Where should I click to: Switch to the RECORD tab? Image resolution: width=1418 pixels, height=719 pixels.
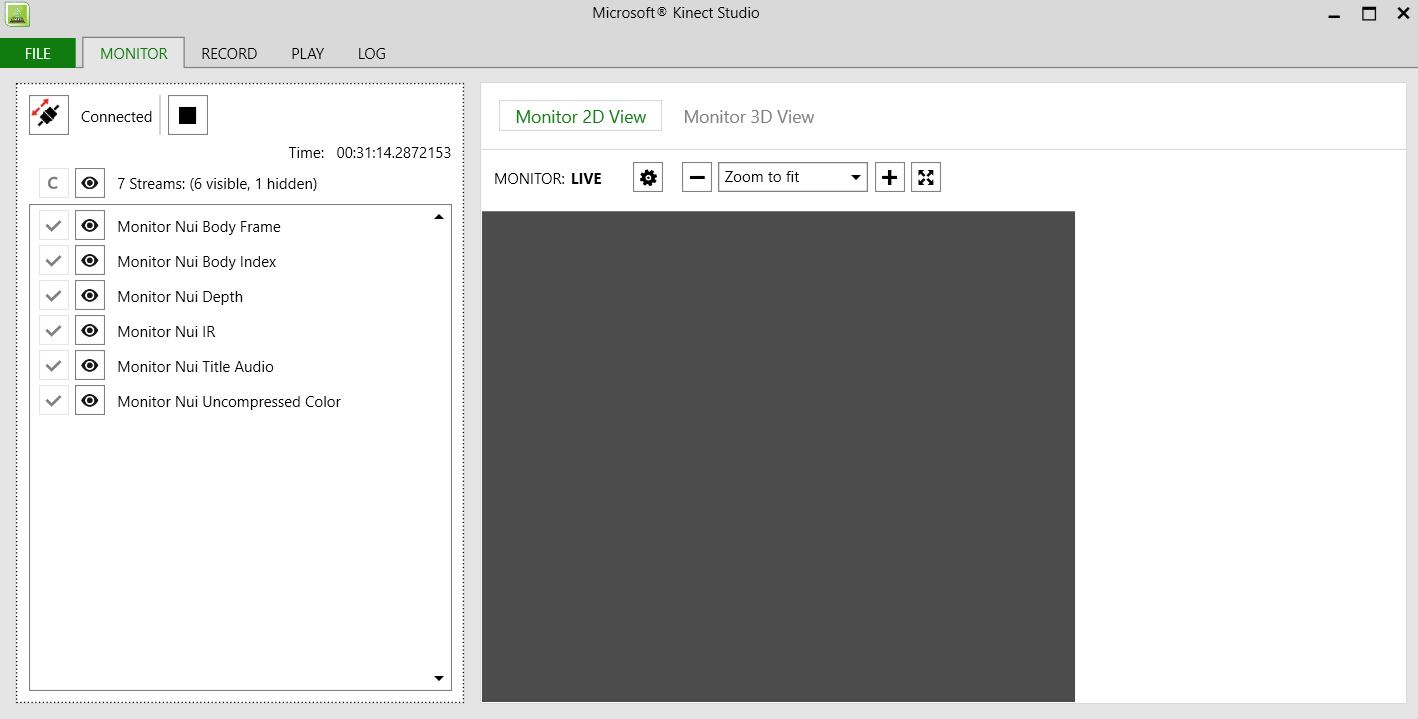tap(229, 53)
